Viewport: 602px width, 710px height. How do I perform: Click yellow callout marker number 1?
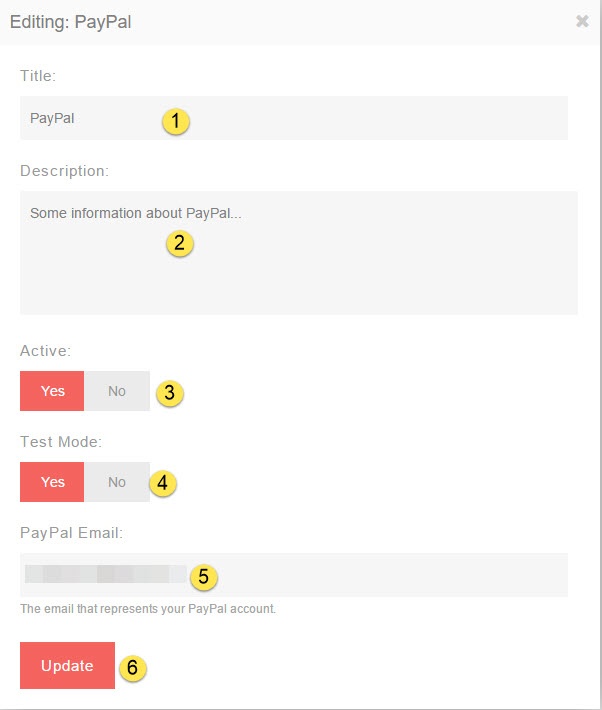coord(176,122)
